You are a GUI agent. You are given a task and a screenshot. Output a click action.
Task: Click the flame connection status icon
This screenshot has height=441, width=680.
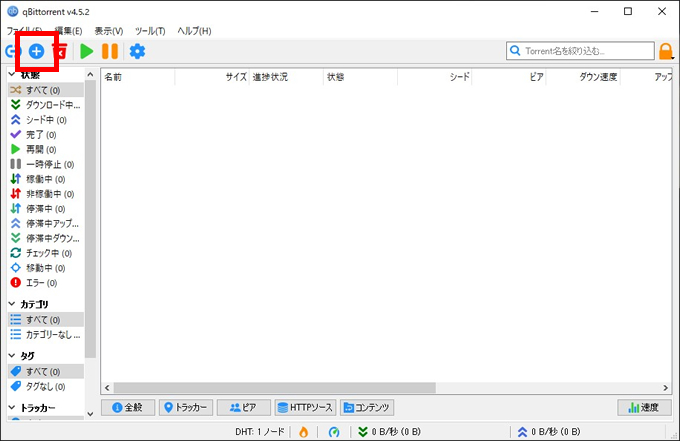(304, 431)
